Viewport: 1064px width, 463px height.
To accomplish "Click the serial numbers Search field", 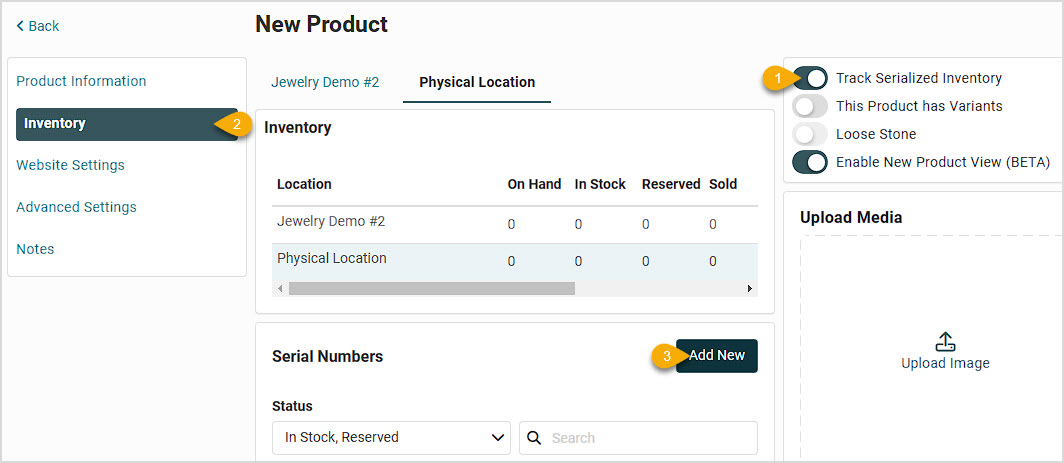I will [639, 438].
